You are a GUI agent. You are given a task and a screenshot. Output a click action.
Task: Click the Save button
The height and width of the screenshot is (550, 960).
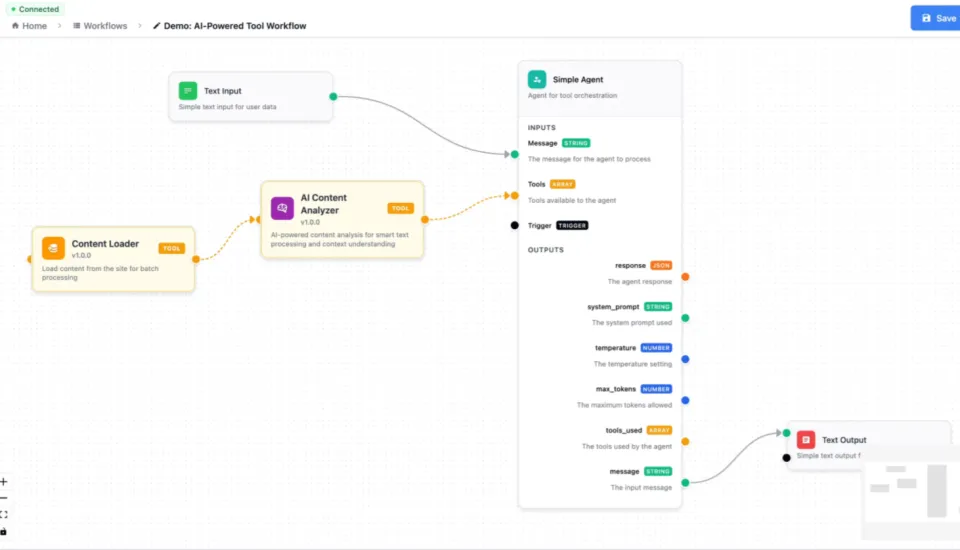point(936,18)
